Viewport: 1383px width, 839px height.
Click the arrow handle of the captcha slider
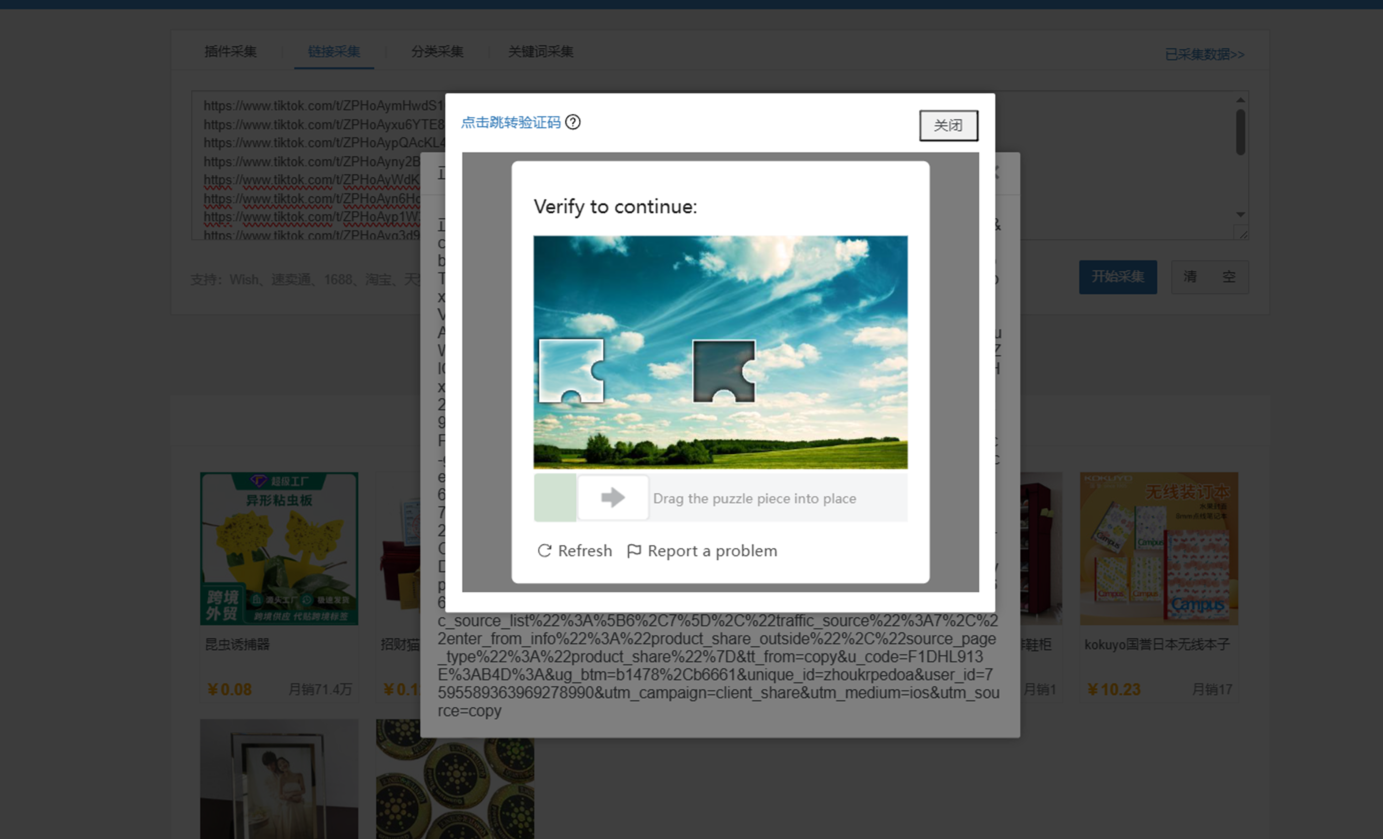613,498
